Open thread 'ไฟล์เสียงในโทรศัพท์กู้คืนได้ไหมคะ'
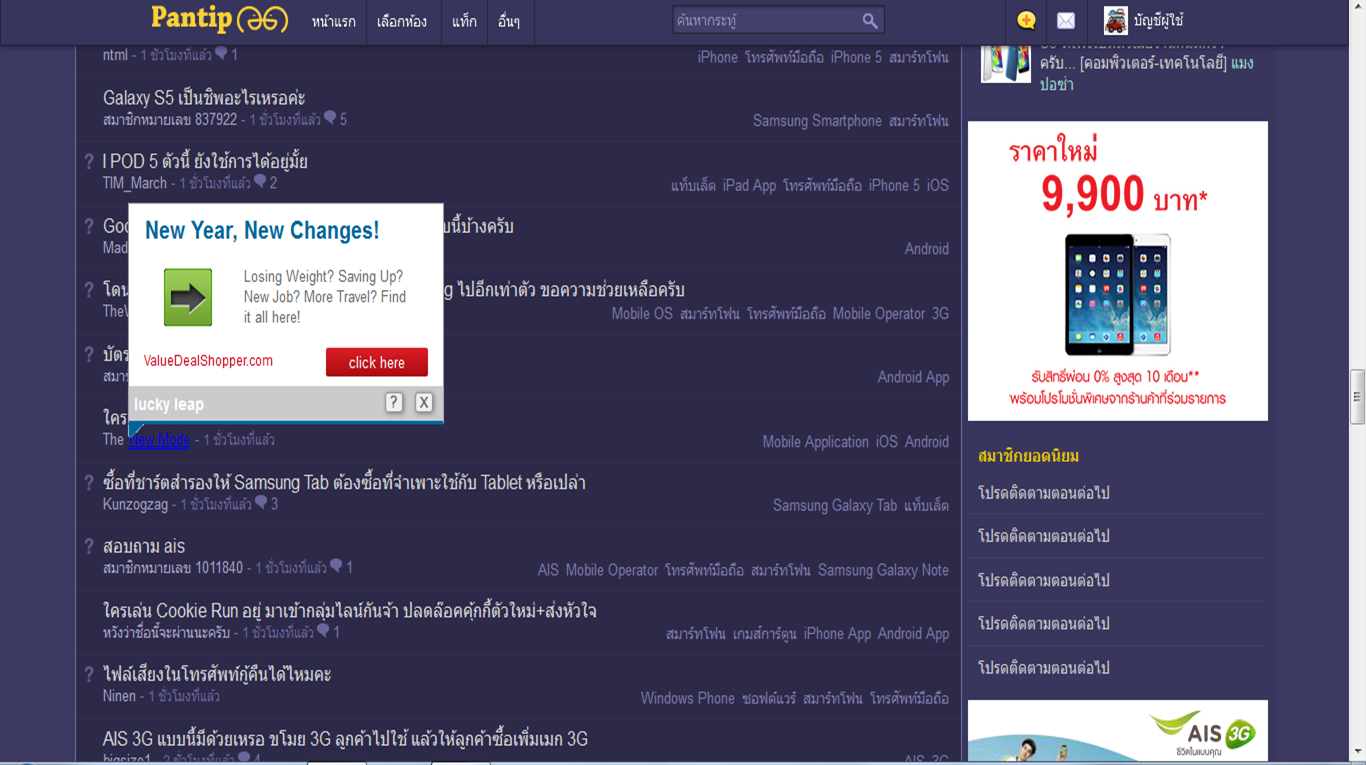Viewport: 1366px width, 765px height. [217, 675]
